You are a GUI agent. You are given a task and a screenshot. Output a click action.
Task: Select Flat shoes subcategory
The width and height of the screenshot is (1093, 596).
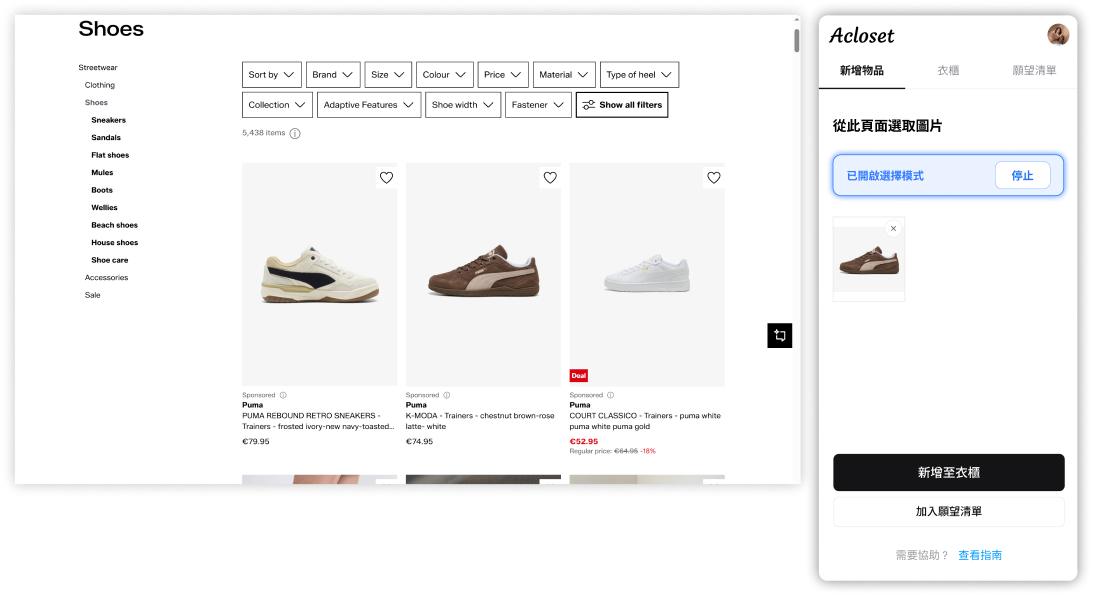click(x=110, y=155)
